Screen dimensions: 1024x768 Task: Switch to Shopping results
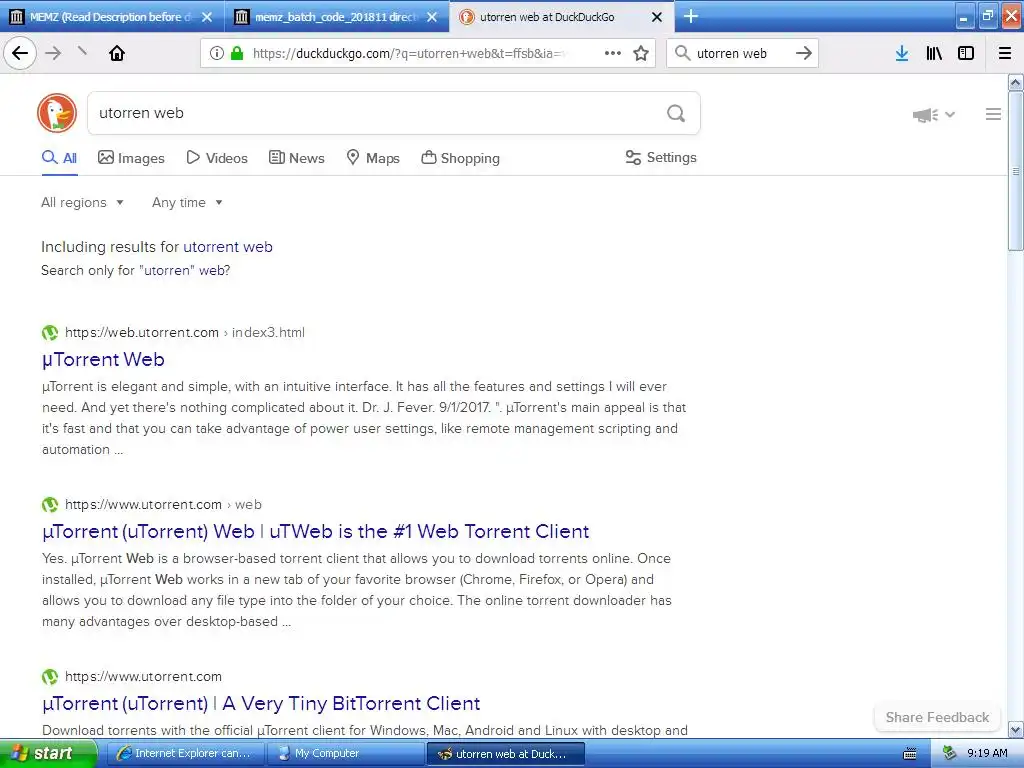tap(460, 158)
